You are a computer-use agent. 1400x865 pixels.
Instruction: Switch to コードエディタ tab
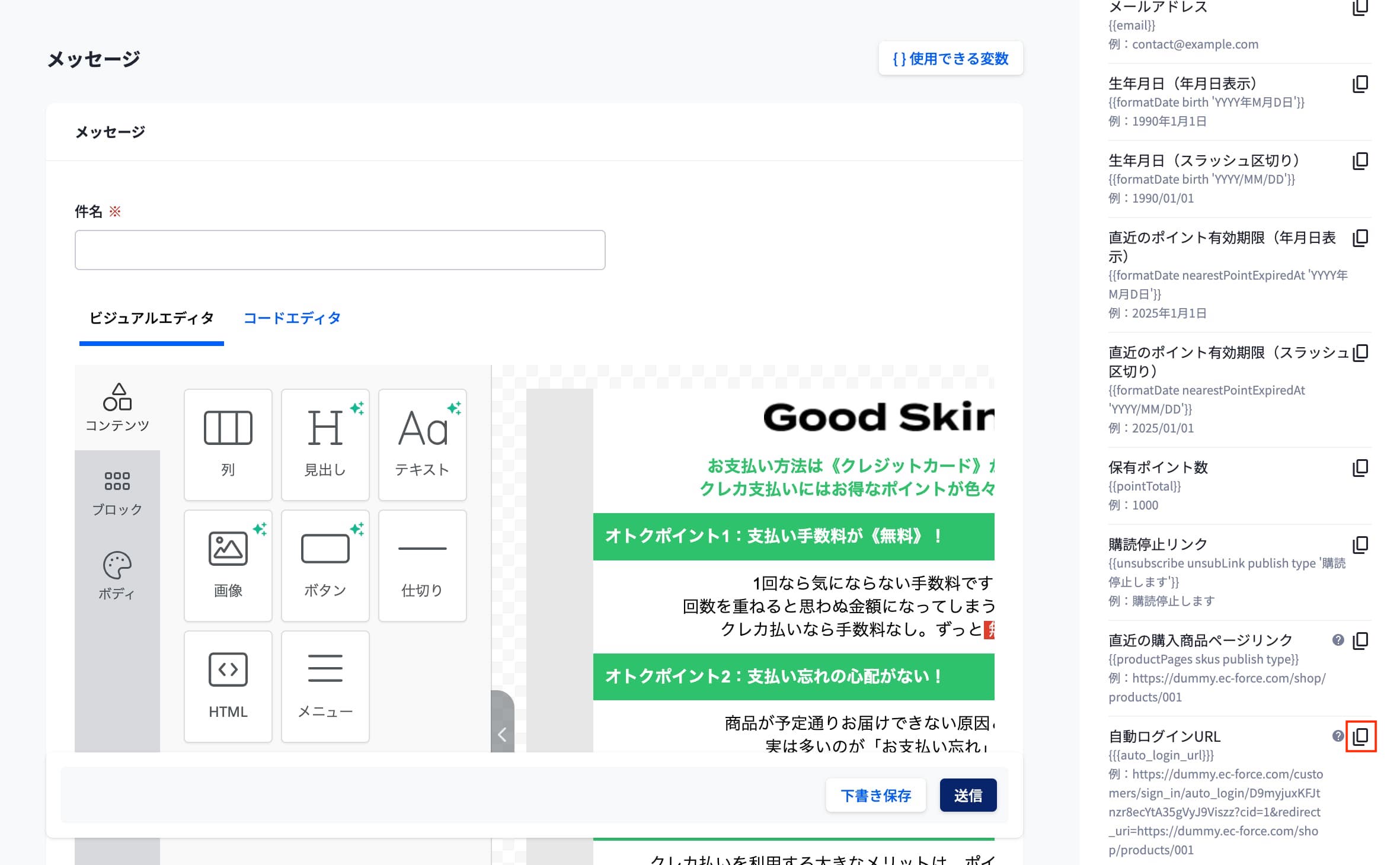pos(292,318)
